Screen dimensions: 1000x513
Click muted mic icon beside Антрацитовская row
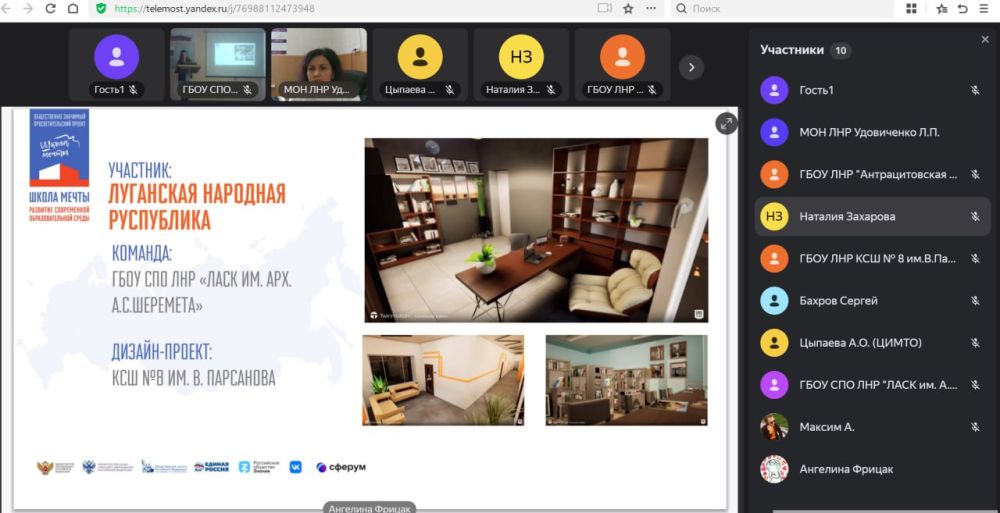pyautogui.click(x=975, y=174)
